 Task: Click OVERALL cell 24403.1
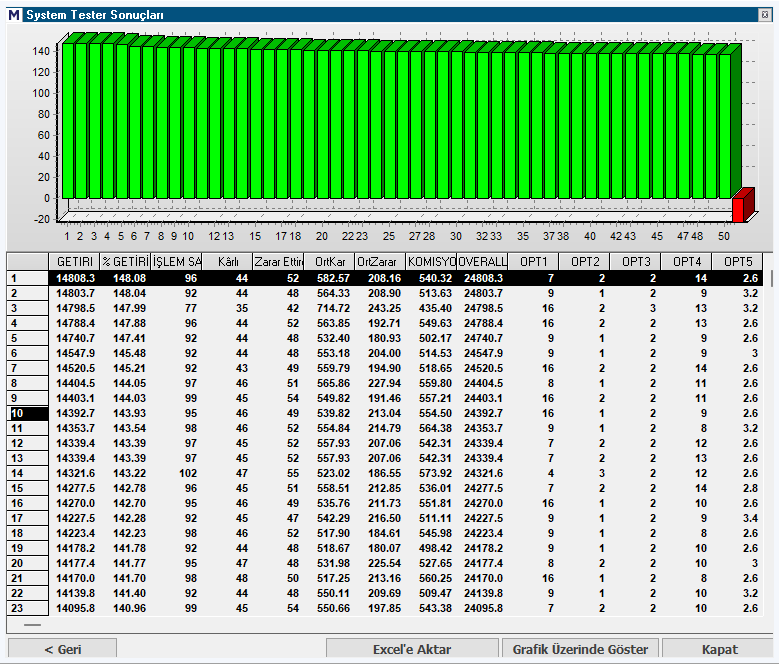(x=482, y=398)
